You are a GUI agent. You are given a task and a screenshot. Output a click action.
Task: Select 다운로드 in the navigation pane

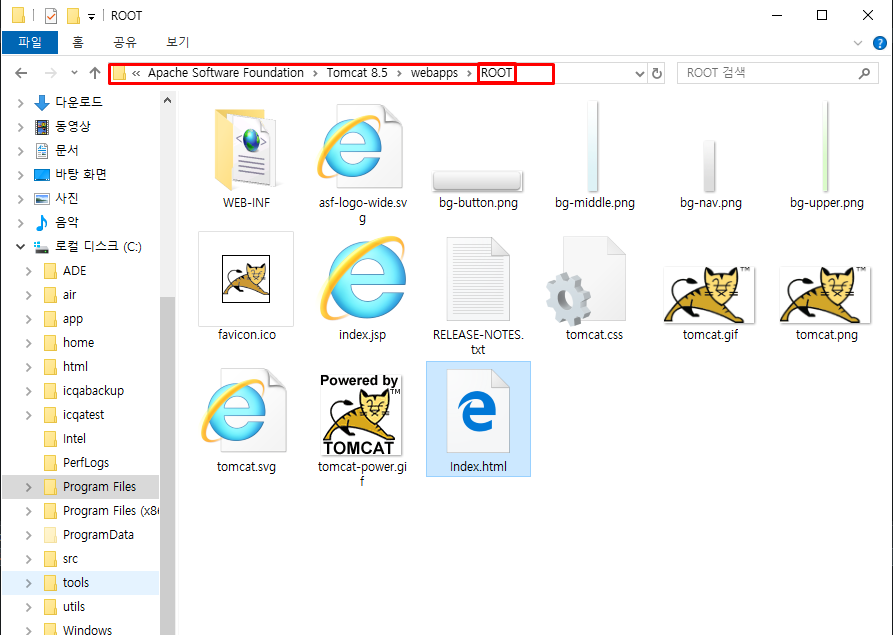(79, 102)
